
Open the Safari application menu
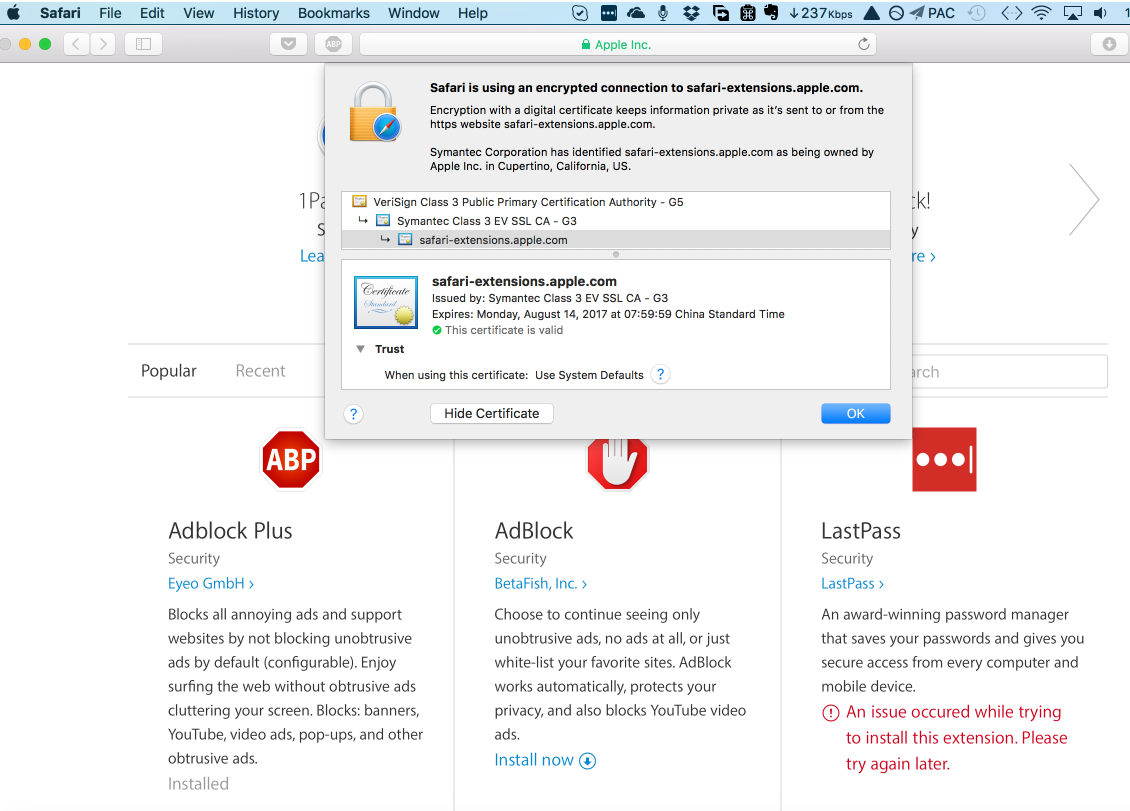pyautogui.click(x=60, y=13)
